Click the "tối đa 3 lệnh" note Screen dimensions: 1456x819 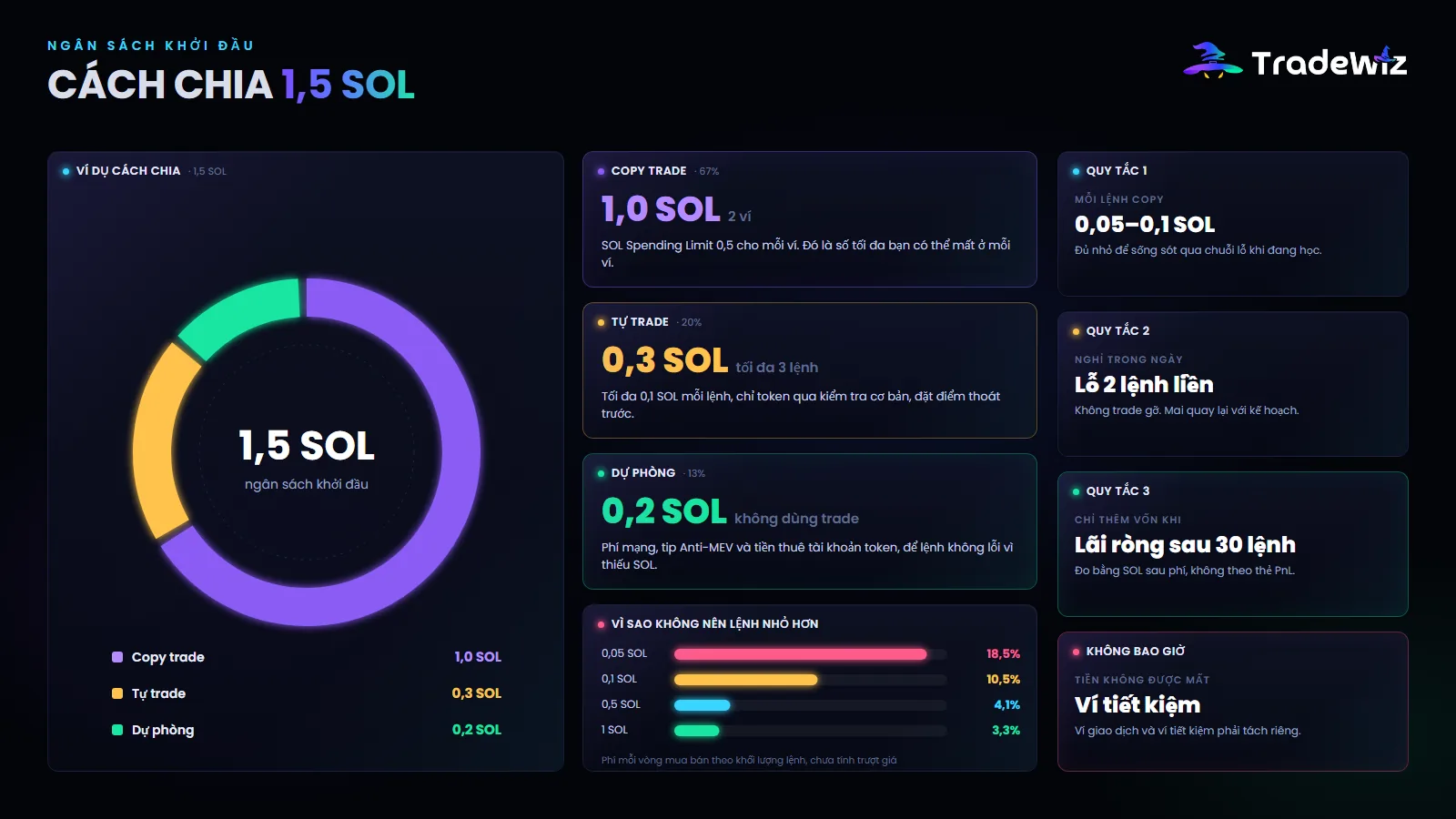[x=777, y=368]
